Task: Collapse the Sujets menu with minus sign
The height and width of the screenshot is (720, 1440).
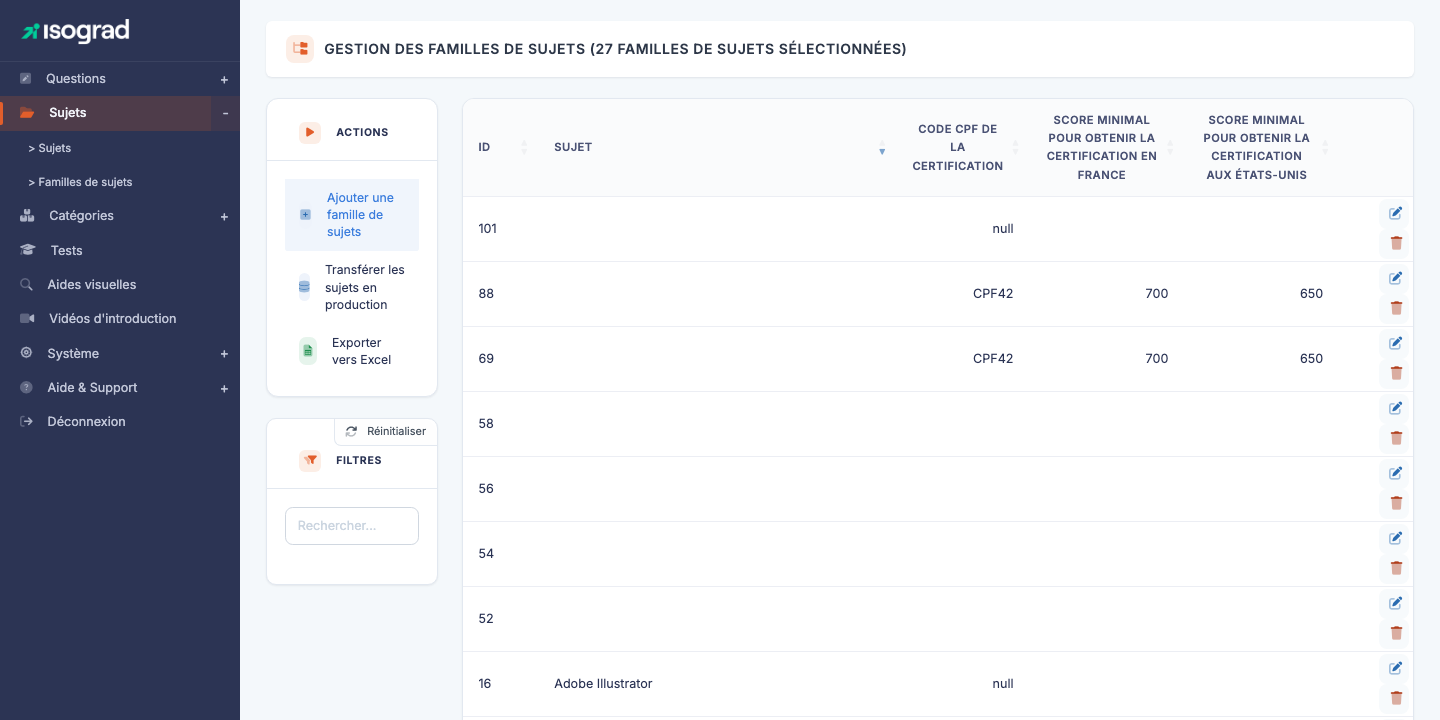Action: (x=225, y=113)
